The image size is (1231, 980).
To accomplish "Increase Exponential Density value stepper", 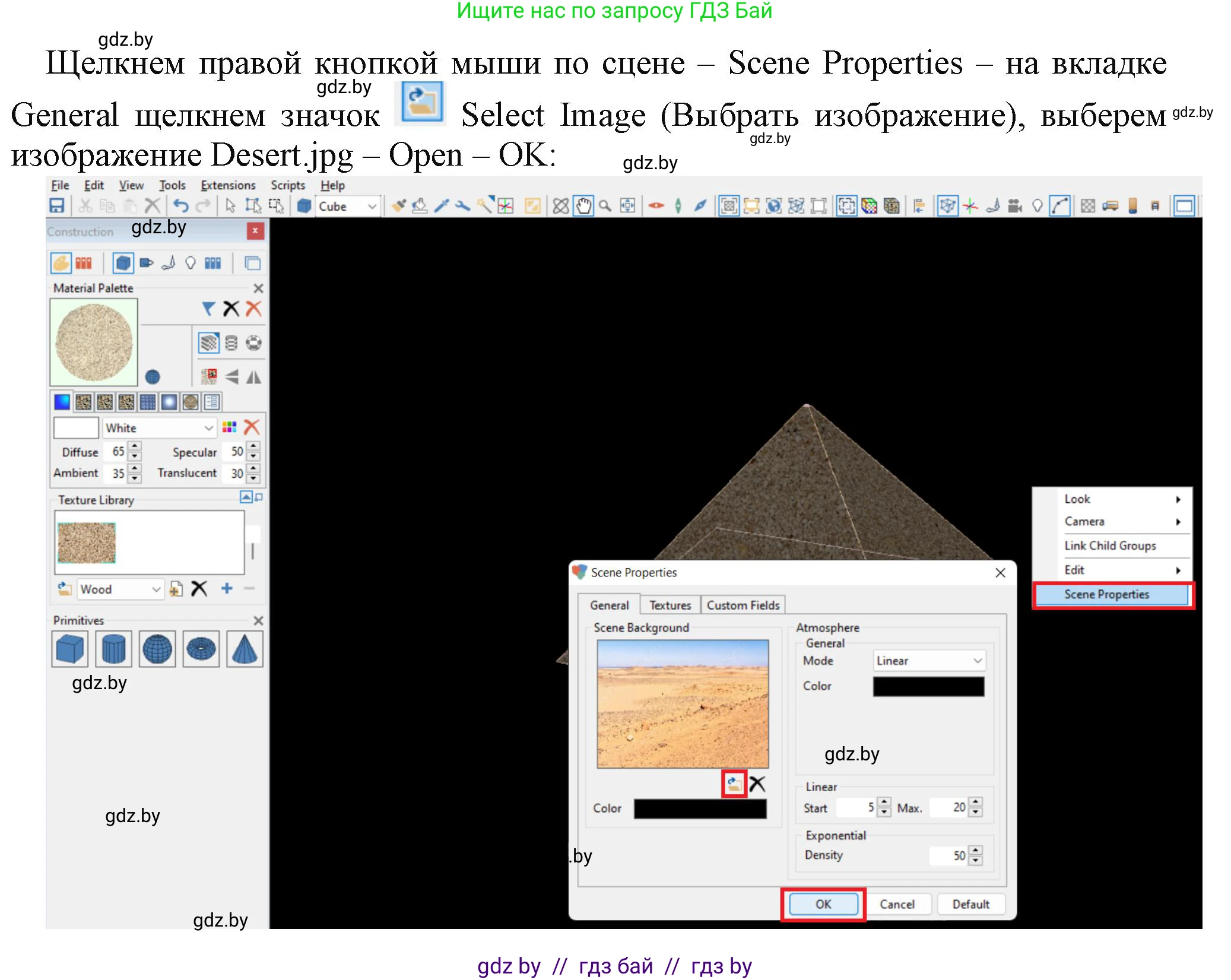I will tap(975, 851).
